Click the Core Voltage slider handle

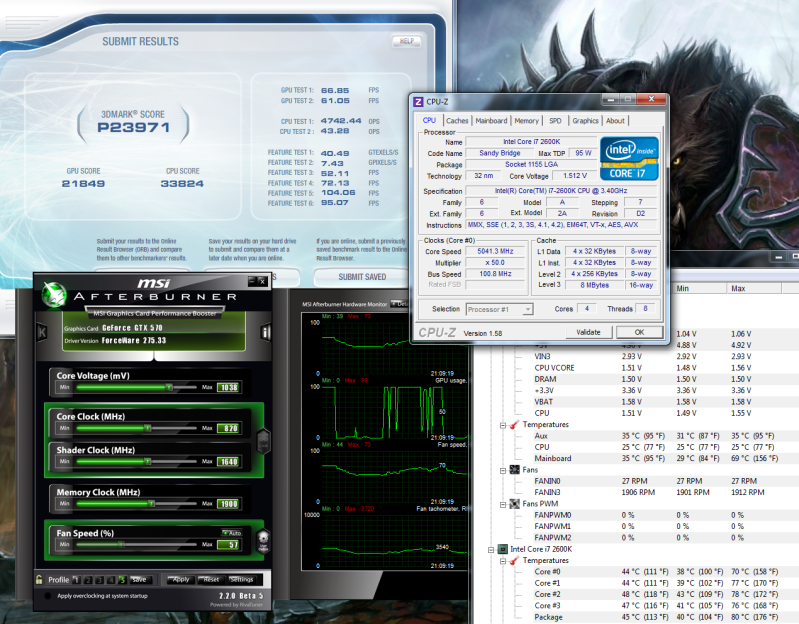(x=169, y=387)
